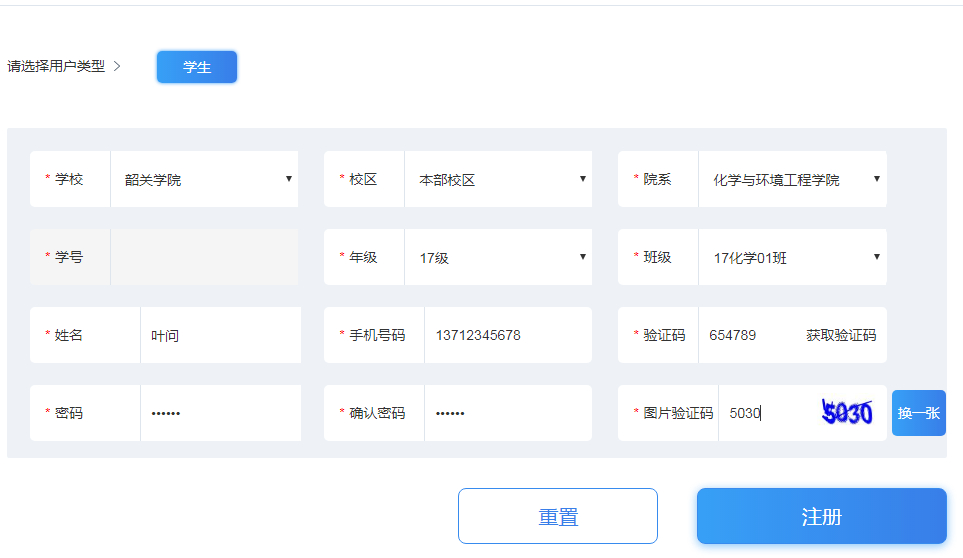The width and height of the screenshot is (963, 558).
Task: Focus the 手机号码 phone number field
Action: pos(507,336)
